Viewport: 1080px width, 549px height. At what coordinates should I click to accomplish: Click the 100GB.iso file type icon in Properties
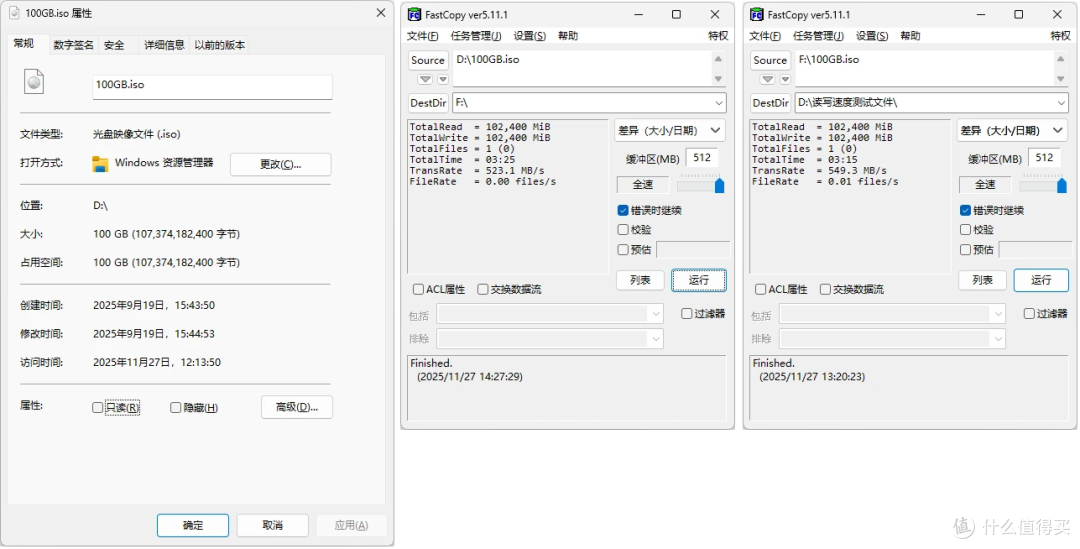(x=34, y=82)
